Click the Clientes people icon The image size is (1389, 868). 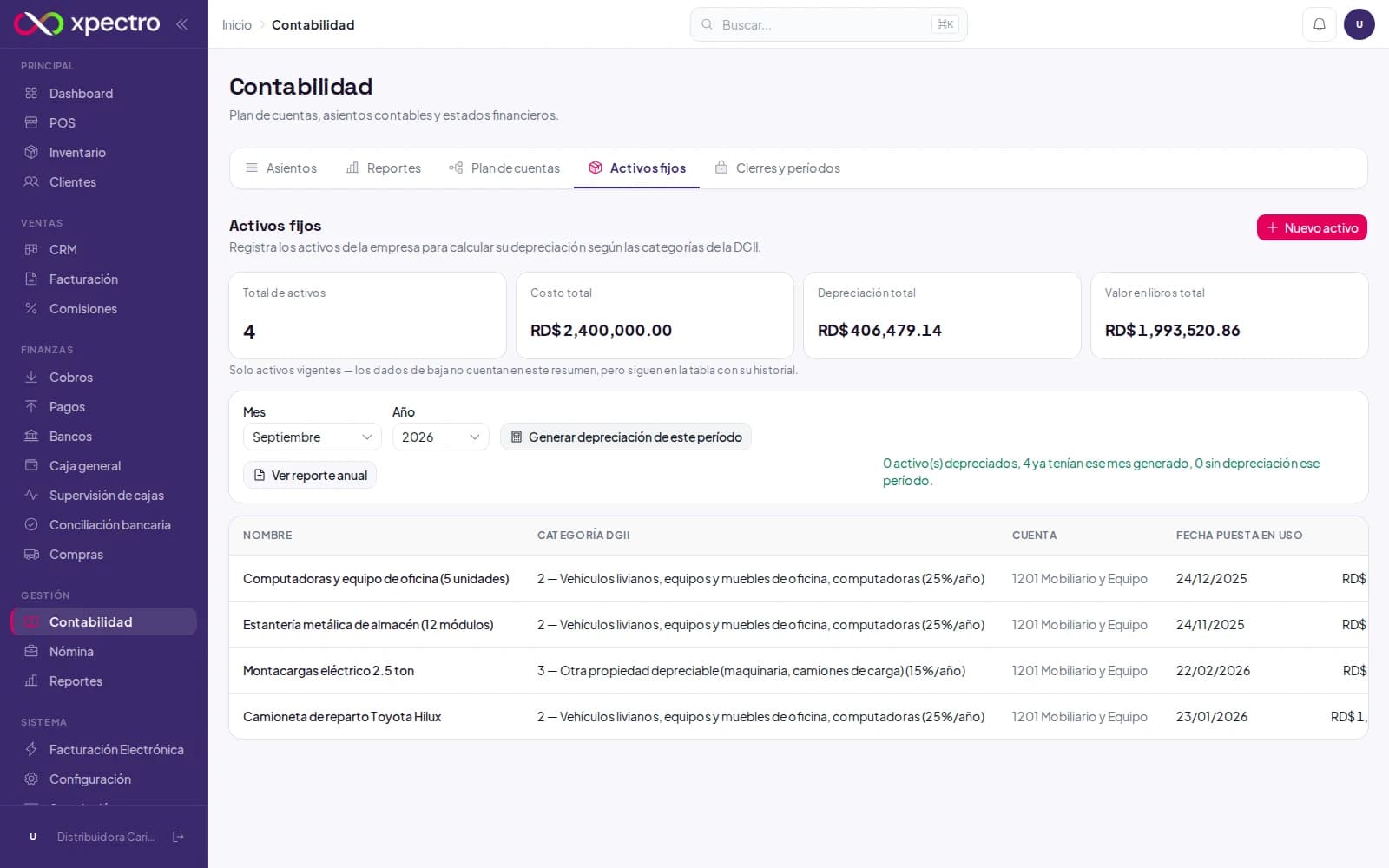tap(31, 181)
